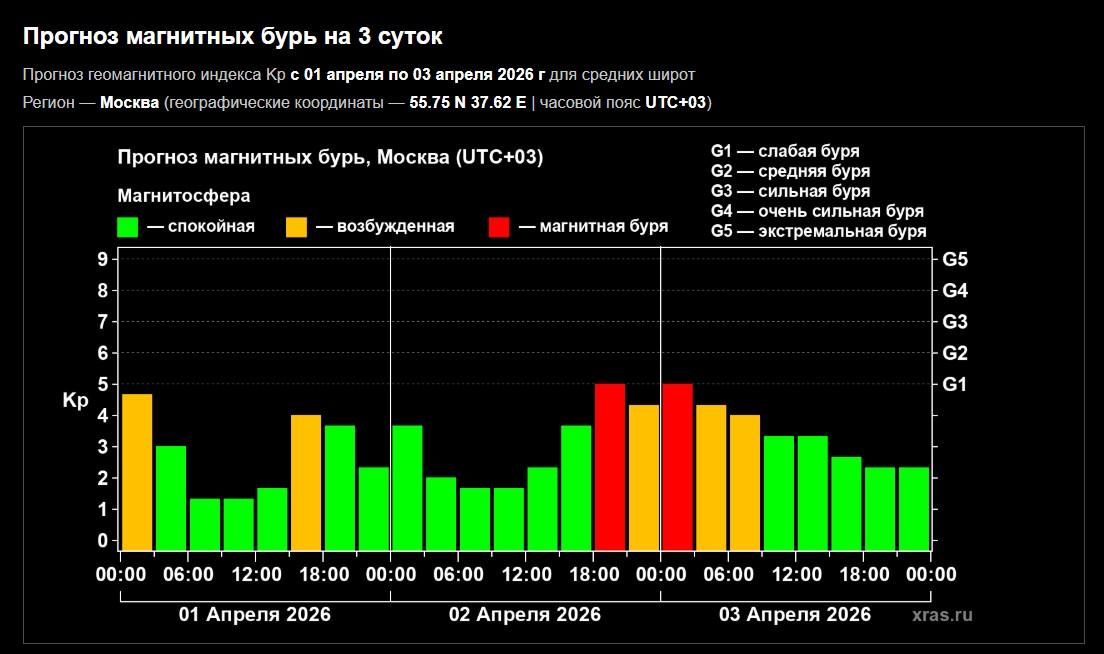This screenshot has width=1104, height=654.
Task: Click the chart title 'Прогноз магнитных бурь, Москва (UTC+03)'
Action: [x=330, y=158]
